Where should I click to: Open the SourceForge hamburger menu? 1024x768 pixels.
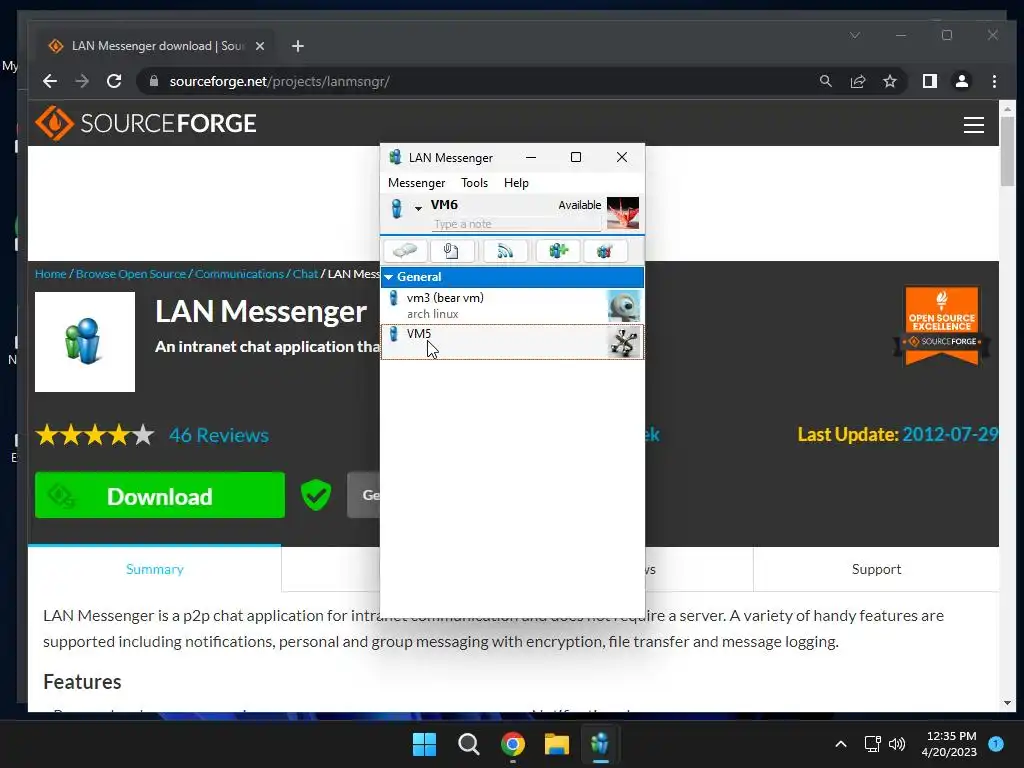click(x=974, y=125)
